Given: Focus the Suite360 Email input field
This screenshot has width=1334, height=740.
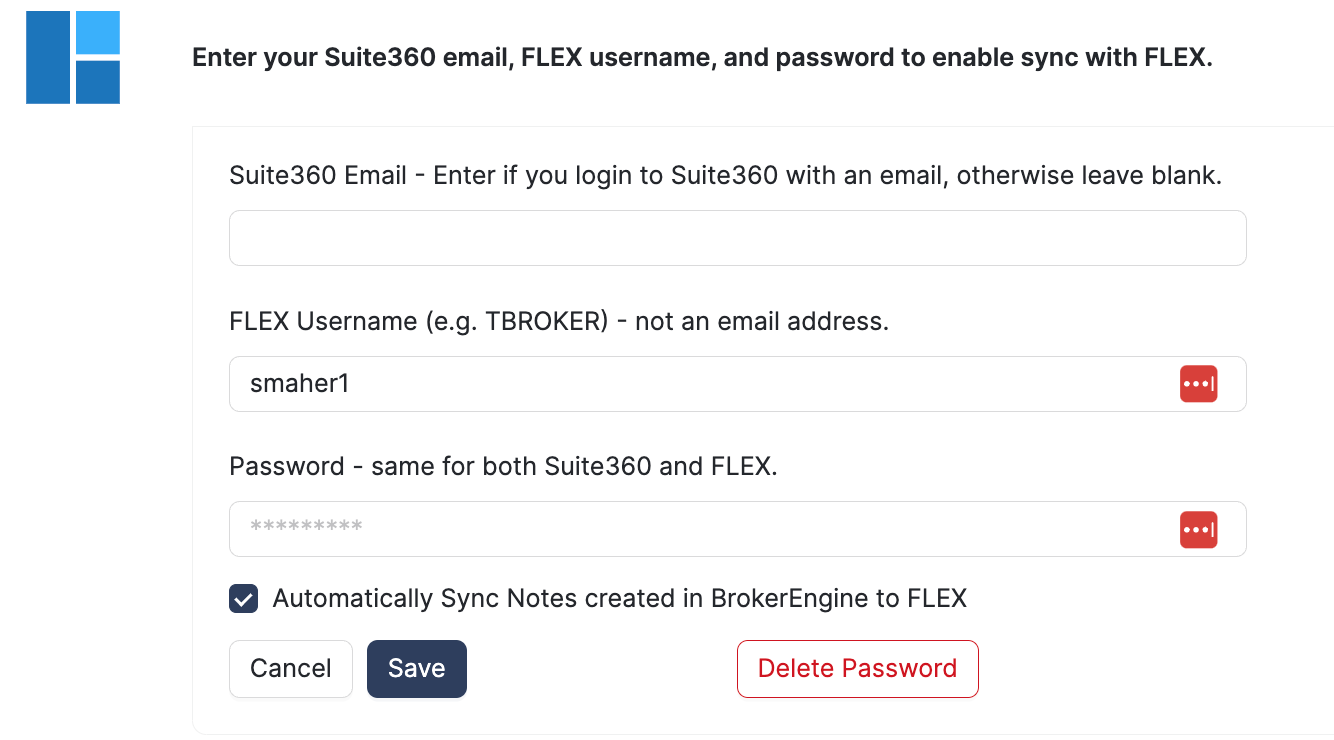Looking at the screenshot, I should tap(737, 238).
